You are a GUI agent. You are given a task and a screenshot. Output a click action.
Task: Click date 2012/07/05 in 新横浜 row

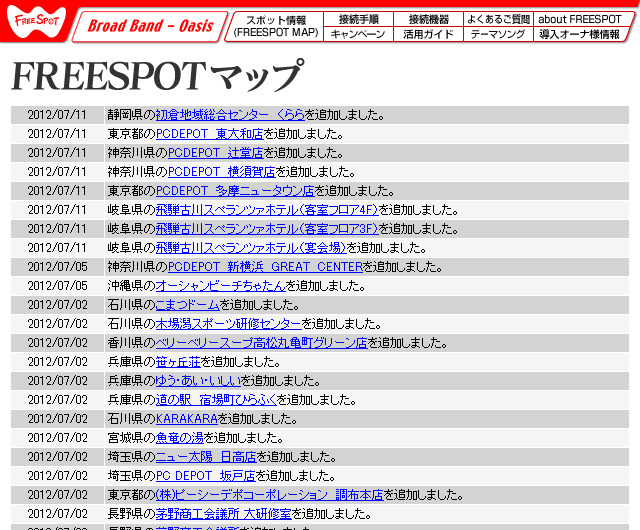click(57, 267)
